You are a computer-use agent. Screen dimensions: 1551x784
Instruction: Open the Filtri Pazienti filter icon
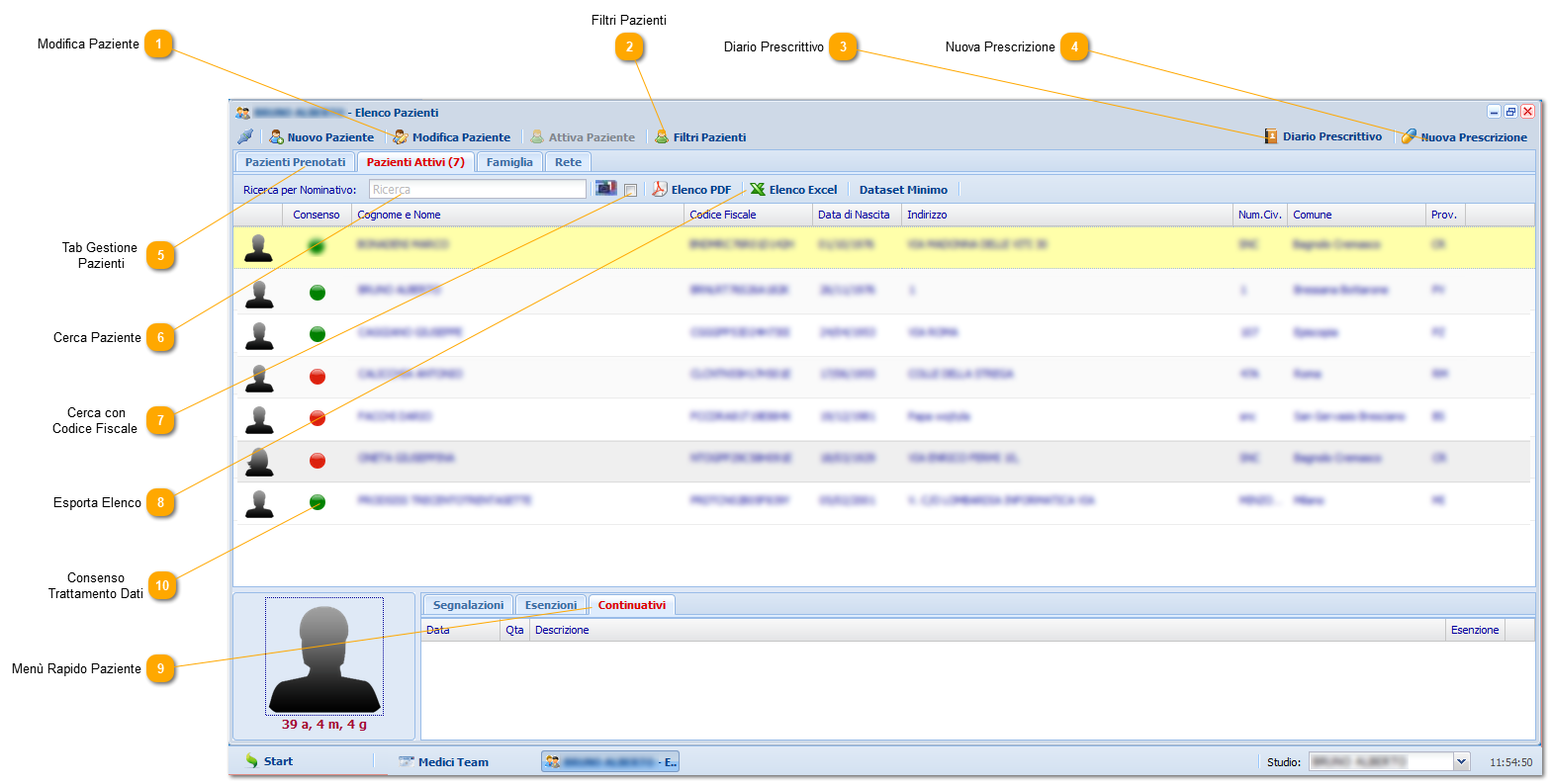pyautogui.click(x=662, y=137)
